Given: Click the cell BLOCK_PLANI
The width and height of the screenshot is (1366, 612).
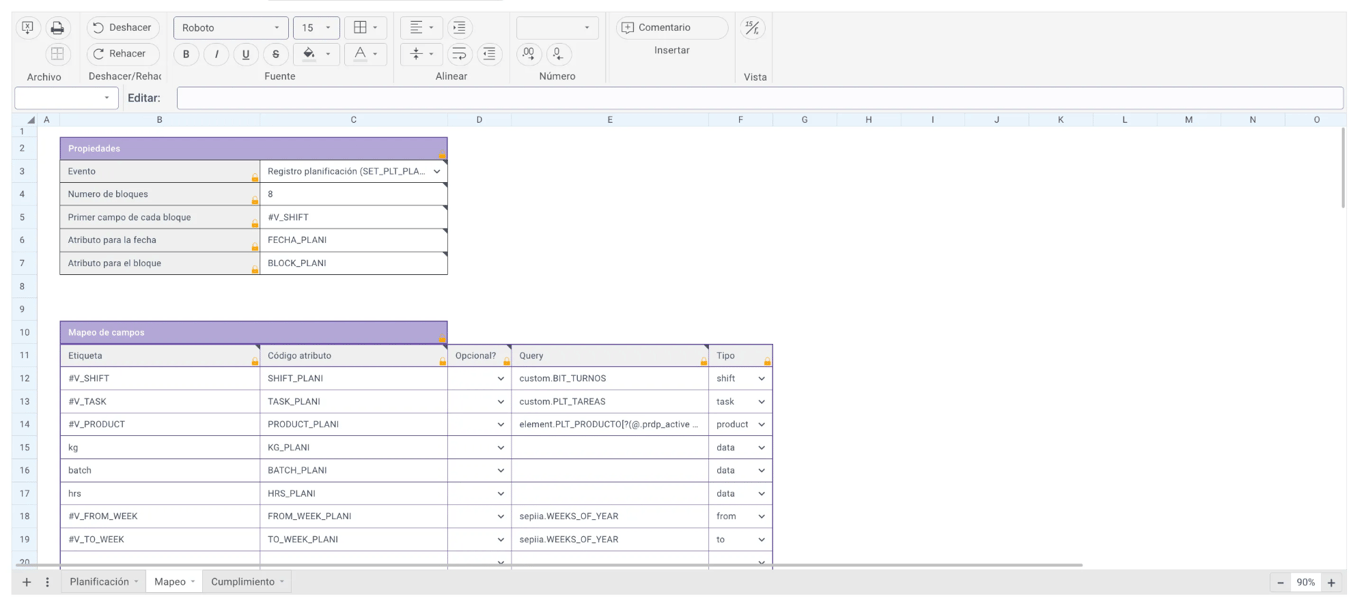Looking at the screenshot, I should (353, 263).
